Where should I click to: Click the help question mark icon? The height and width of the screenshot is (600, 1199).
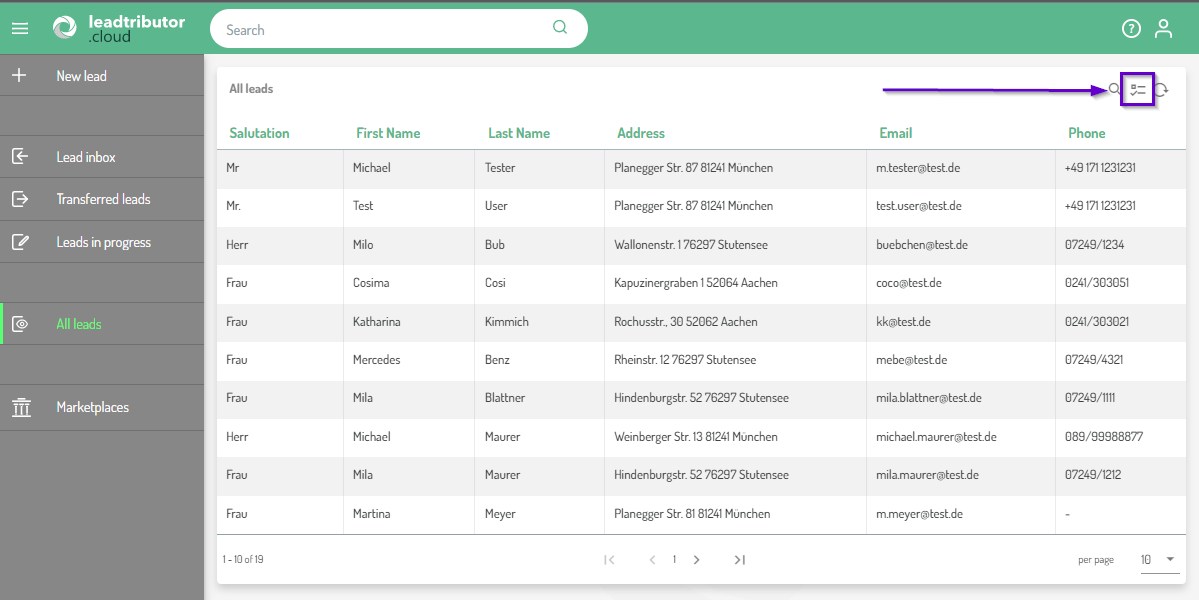click(1131, 29)
